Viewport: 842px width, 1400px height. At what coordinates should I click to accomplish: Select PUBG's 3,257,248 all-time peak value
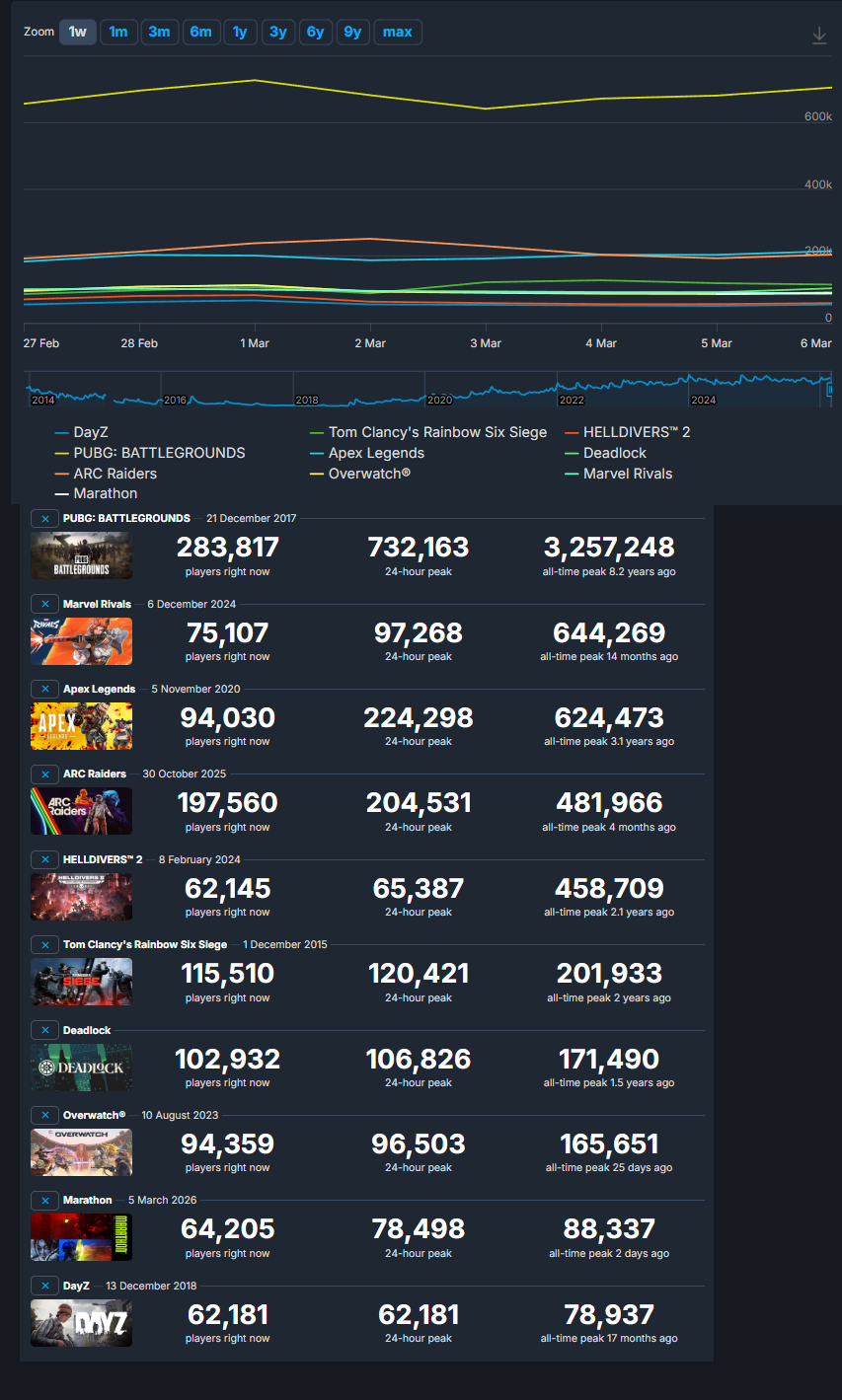[609, 548]
